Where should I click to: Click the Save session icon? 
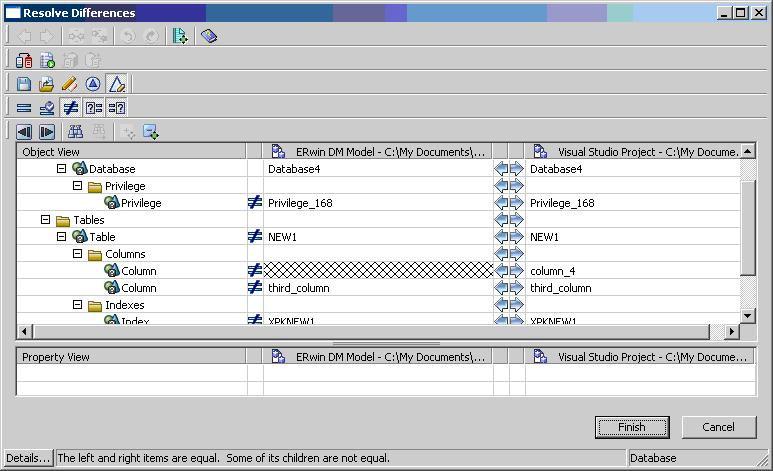click(x=24, y=84)
